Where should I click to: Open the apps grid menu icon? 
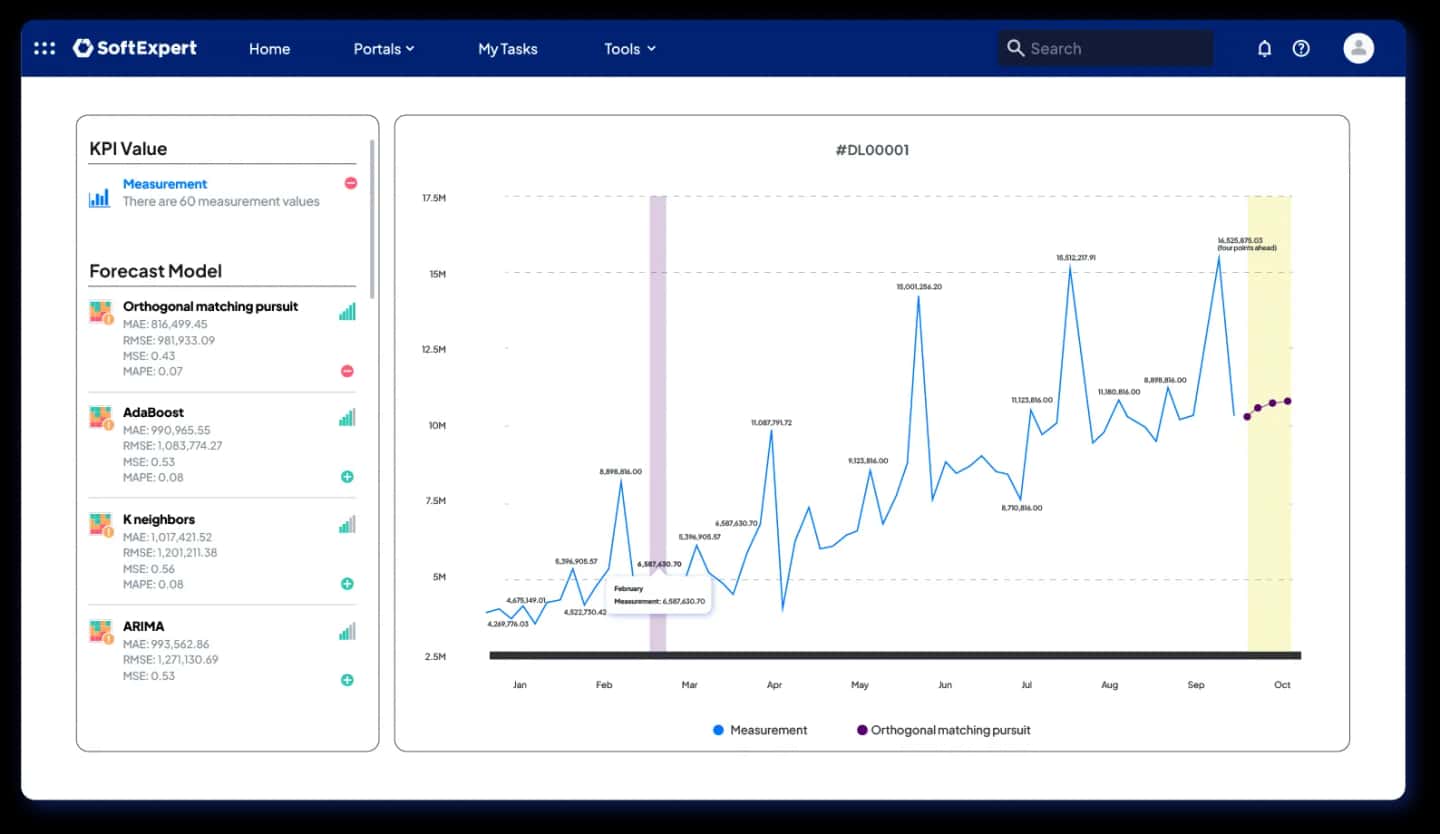click(x=45, y=48)
